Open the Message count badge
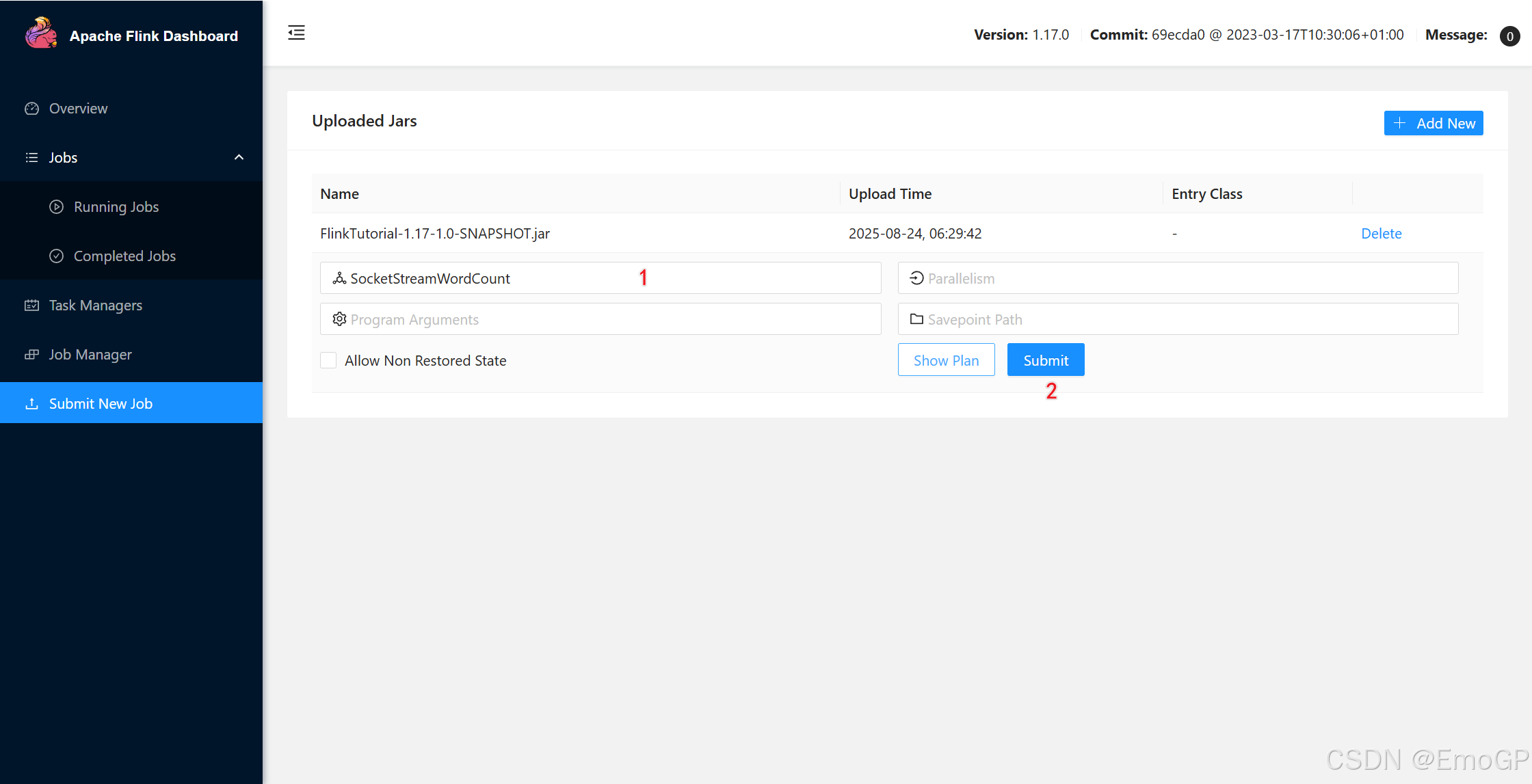 [1509, 36]
